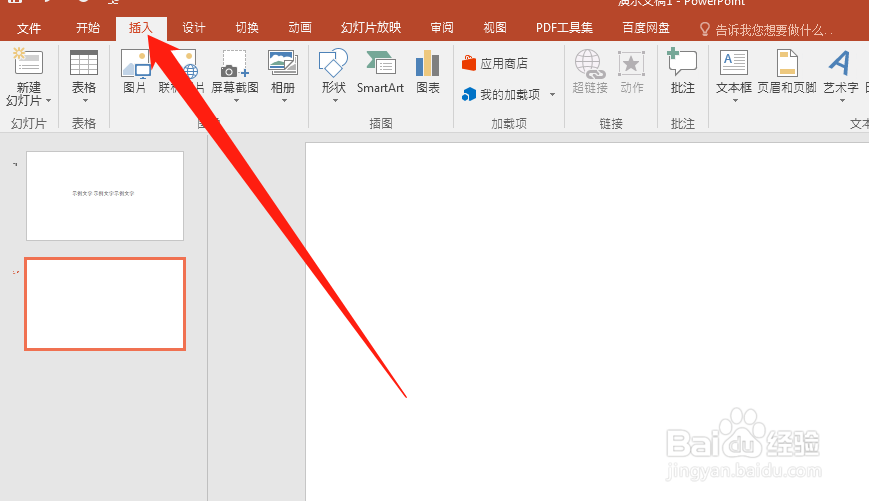869x501 pixels.
Task: Expand the 文本框 dropdown arrow
Action: (735, 101)
